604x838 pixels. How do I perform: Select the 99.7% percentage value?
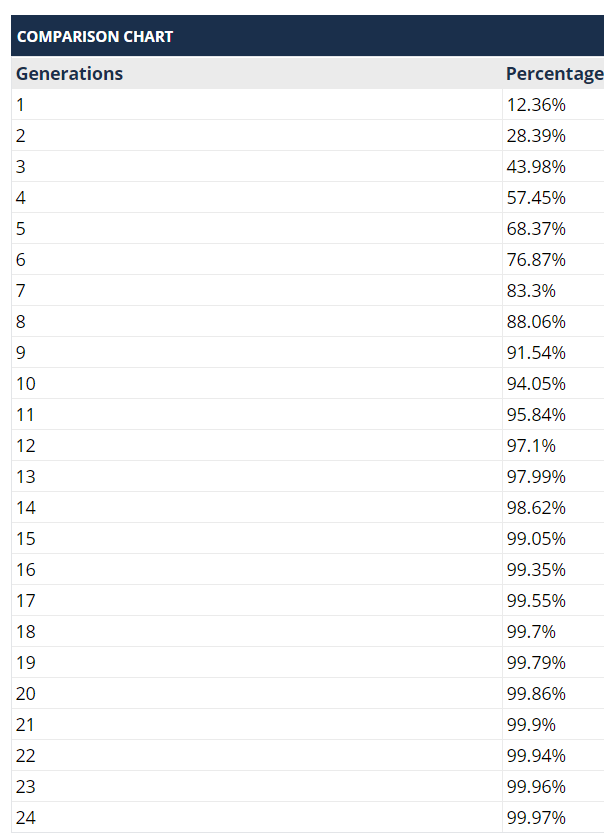pos(531,632)
